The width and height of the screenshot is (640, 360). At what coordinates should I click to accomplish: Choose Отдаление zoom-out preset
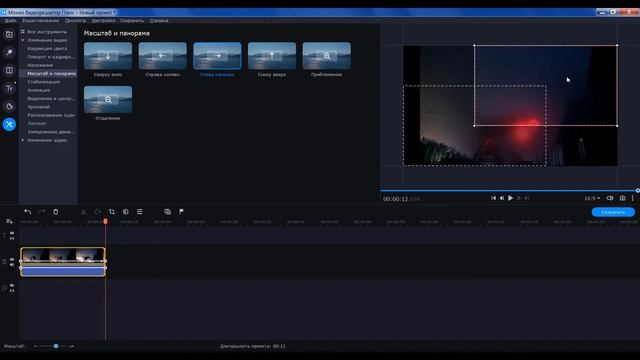coord(108,100)
